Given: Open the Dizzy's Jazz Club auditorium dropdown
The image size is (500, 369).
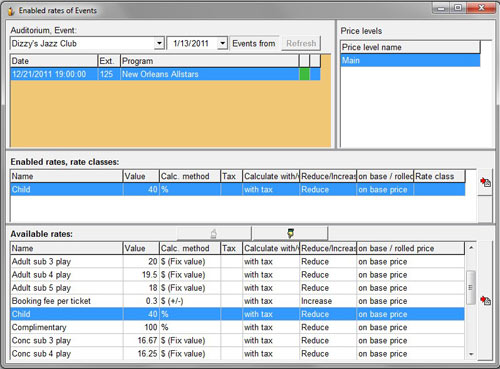Looking at the screenshot, I should (x=159, y=43).
